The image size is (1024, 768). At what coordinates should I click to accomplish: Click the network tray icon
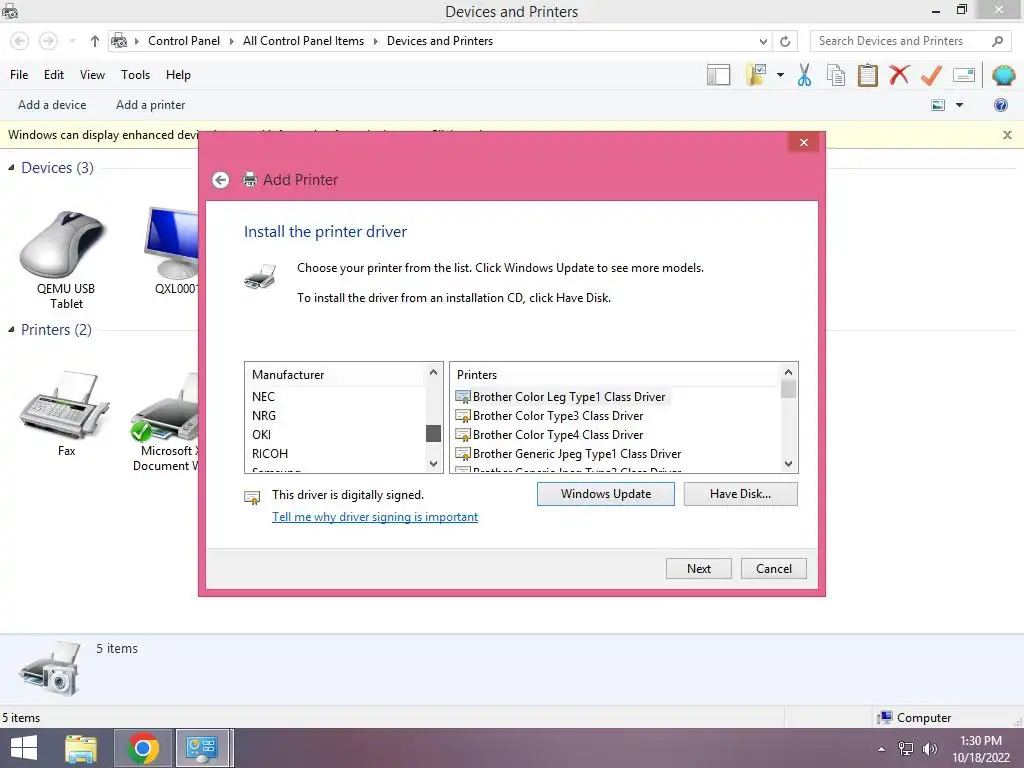(x=906, y=749)
